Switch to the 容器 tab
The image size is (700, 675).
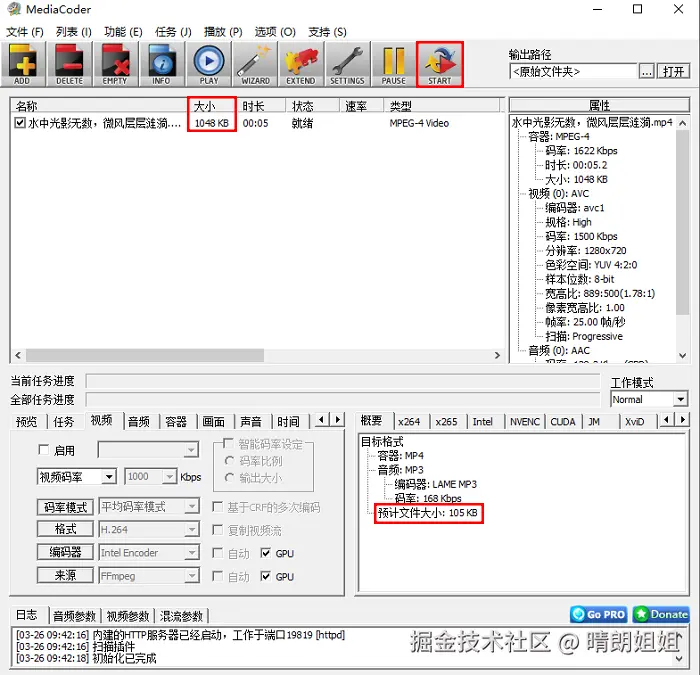pos(176,421)
